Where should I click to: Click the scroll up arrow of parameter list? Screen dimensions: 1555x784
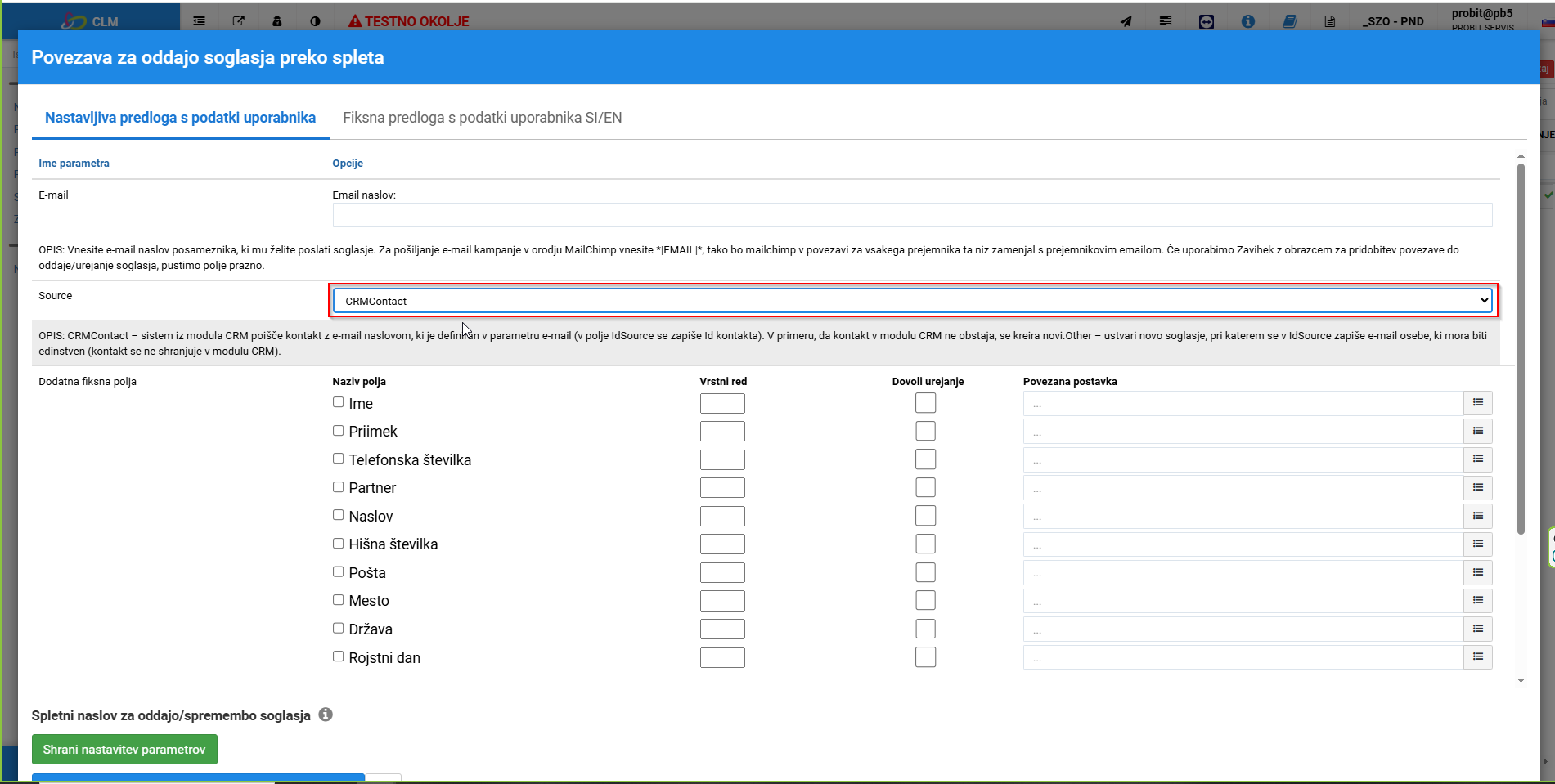tap(1521, 155)
